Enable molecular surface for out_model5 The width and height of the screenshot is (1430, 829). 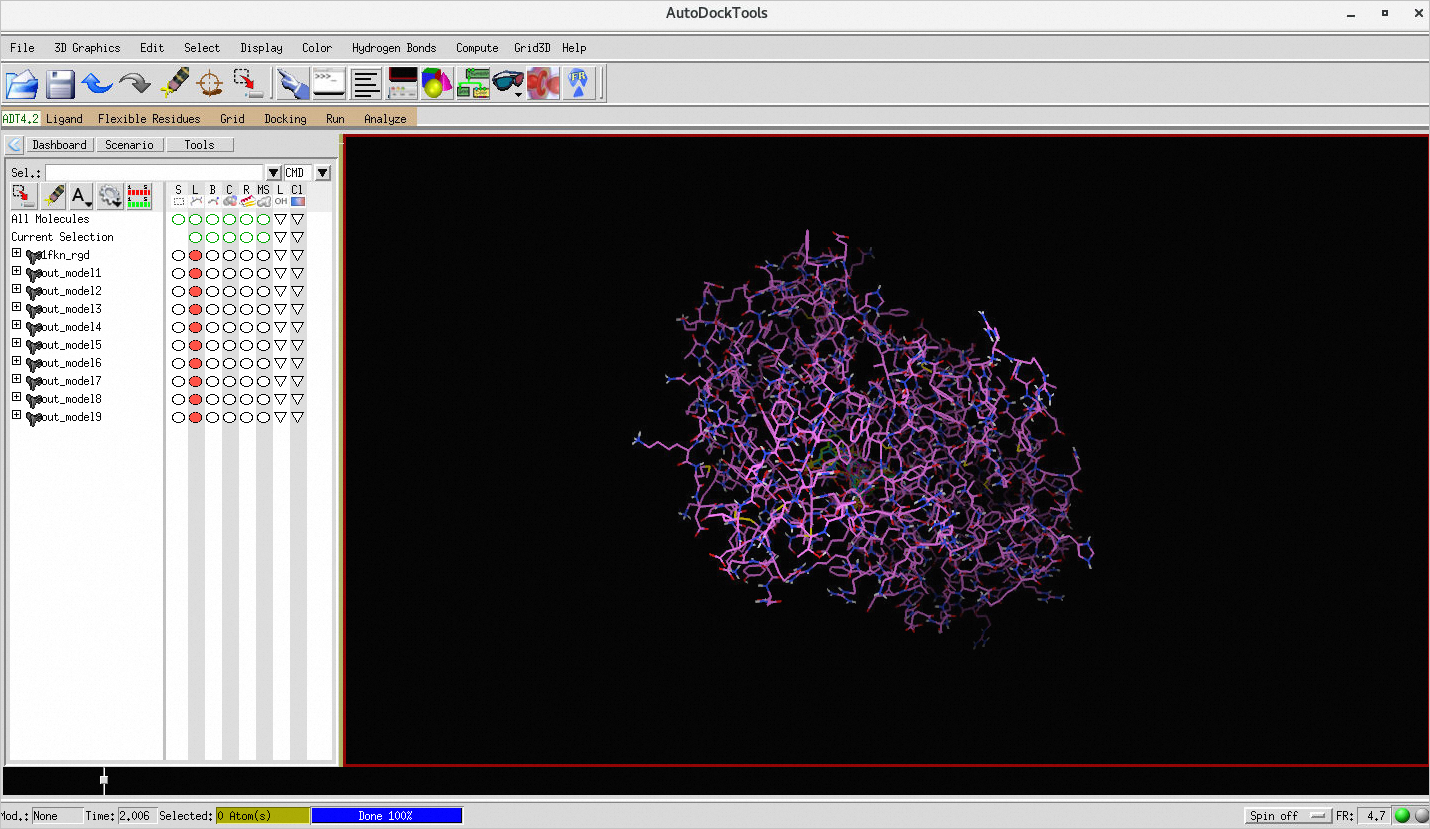click(263, 345)
